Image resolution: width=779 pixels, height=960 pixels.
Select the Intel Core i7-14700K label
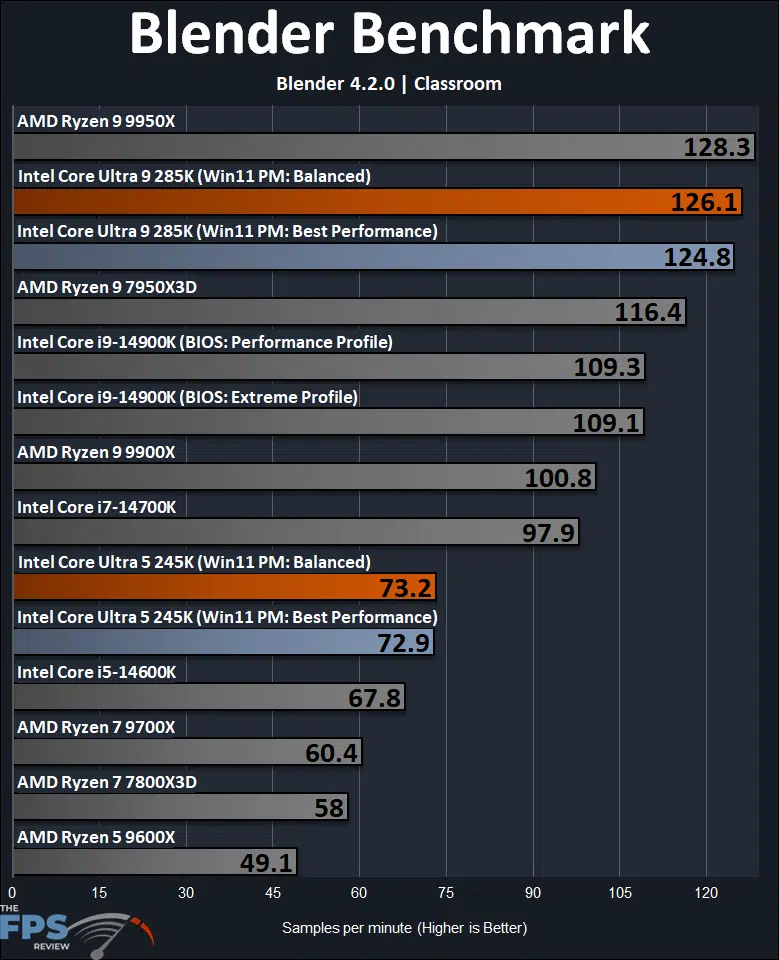(x=97, y=507)
